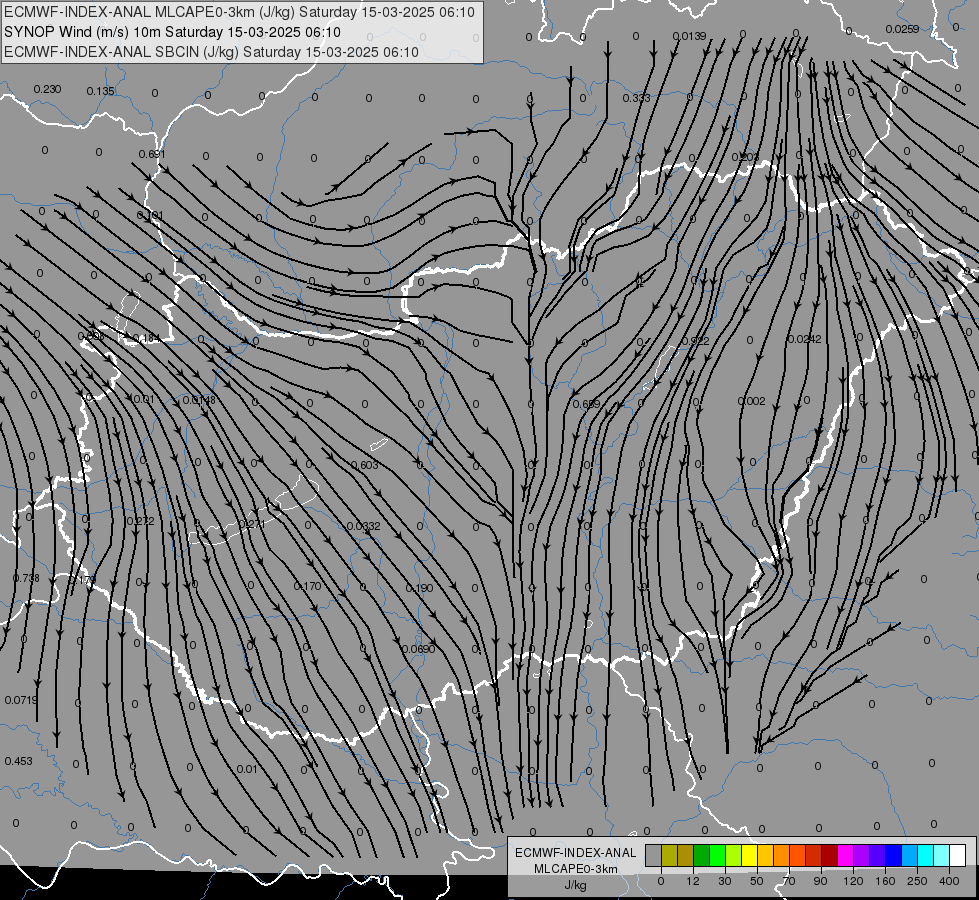Click the map value 0.230
This screenshot has width=979, height=900.
pos(47,89)
